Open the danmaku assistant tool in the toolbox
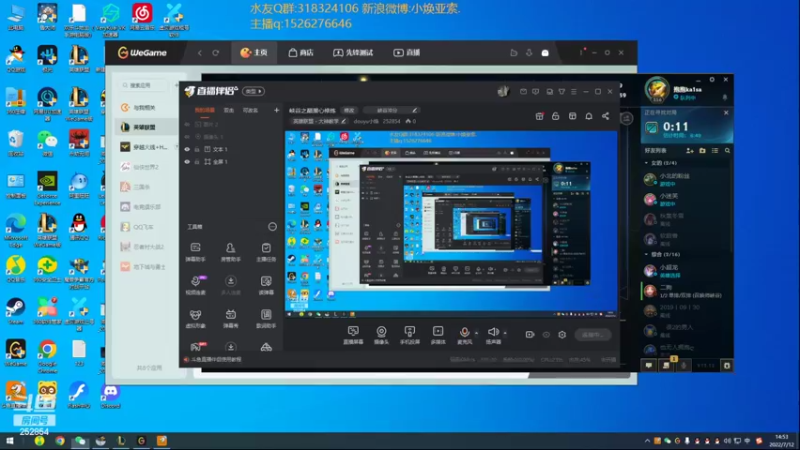The image size is (800, 450). tap(195, 252)
